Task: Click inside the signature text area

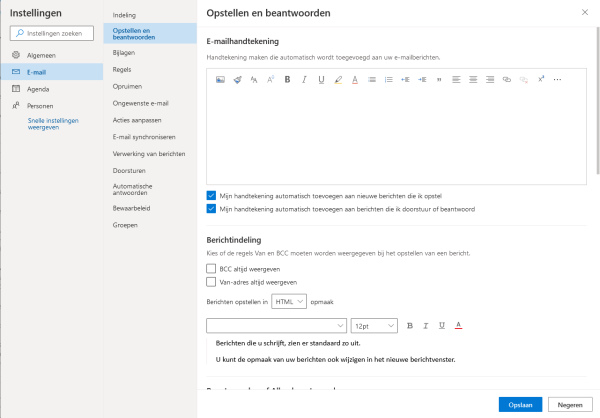Action: point(396,136)
